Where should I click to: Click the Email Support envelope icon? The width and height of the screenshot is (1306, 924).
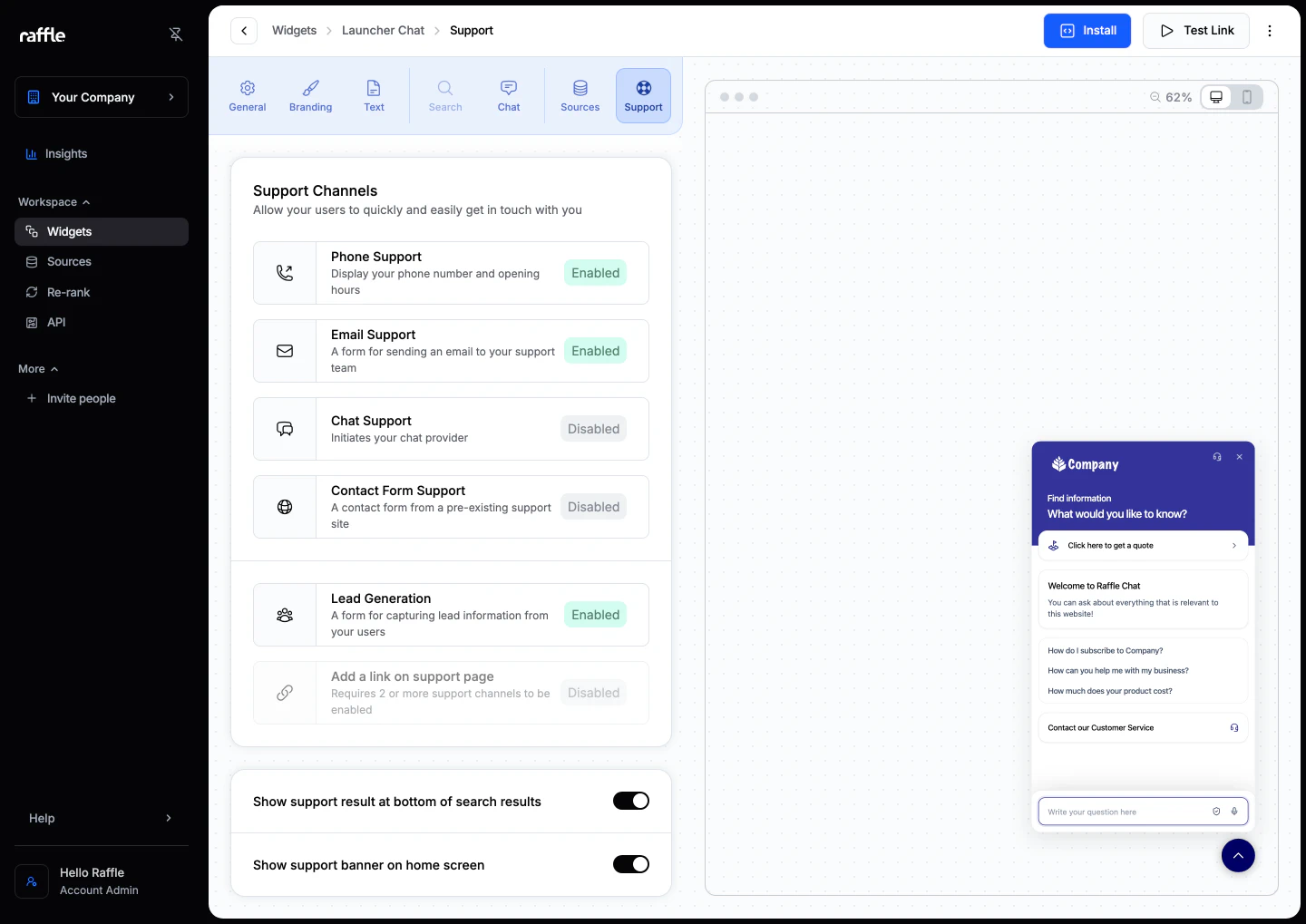[x=285, y=351]
